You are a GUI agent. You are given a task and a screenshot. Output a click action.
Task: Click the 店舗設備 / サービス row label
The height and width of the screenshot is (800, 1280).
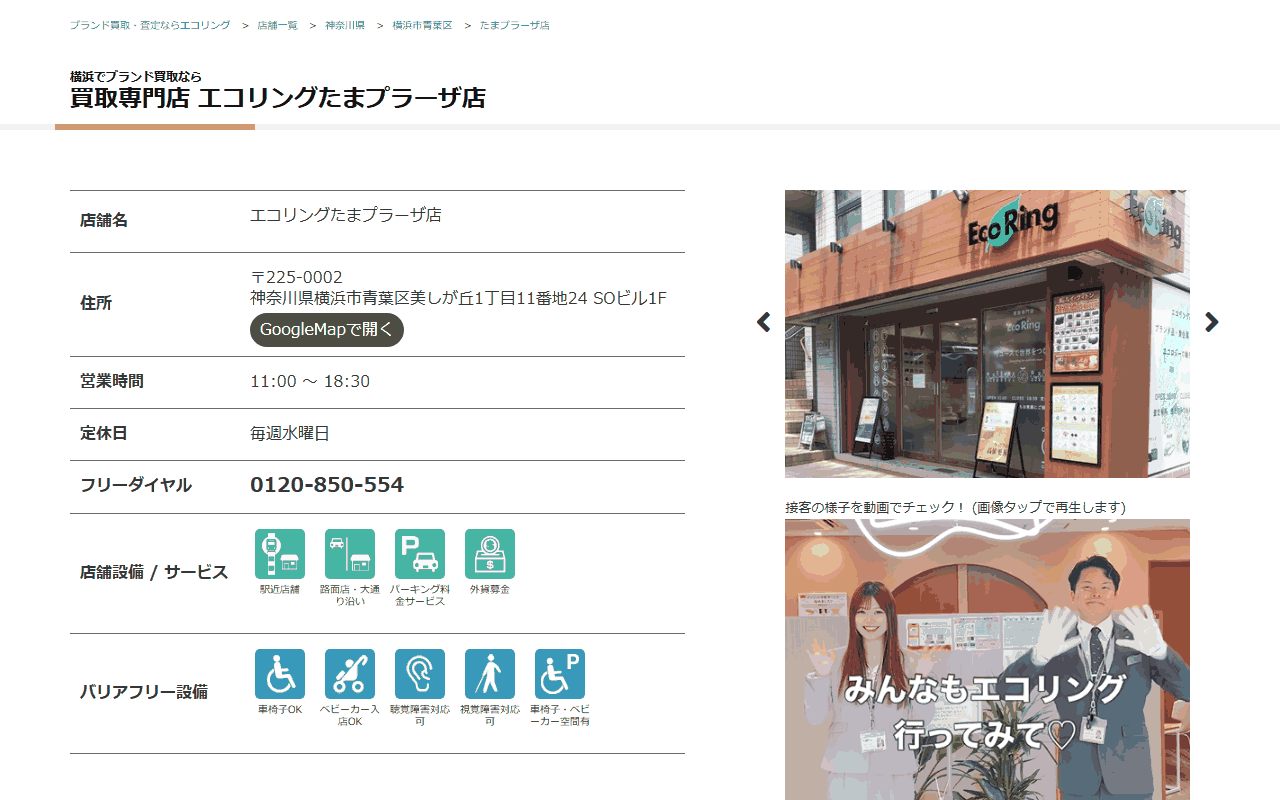154,573
